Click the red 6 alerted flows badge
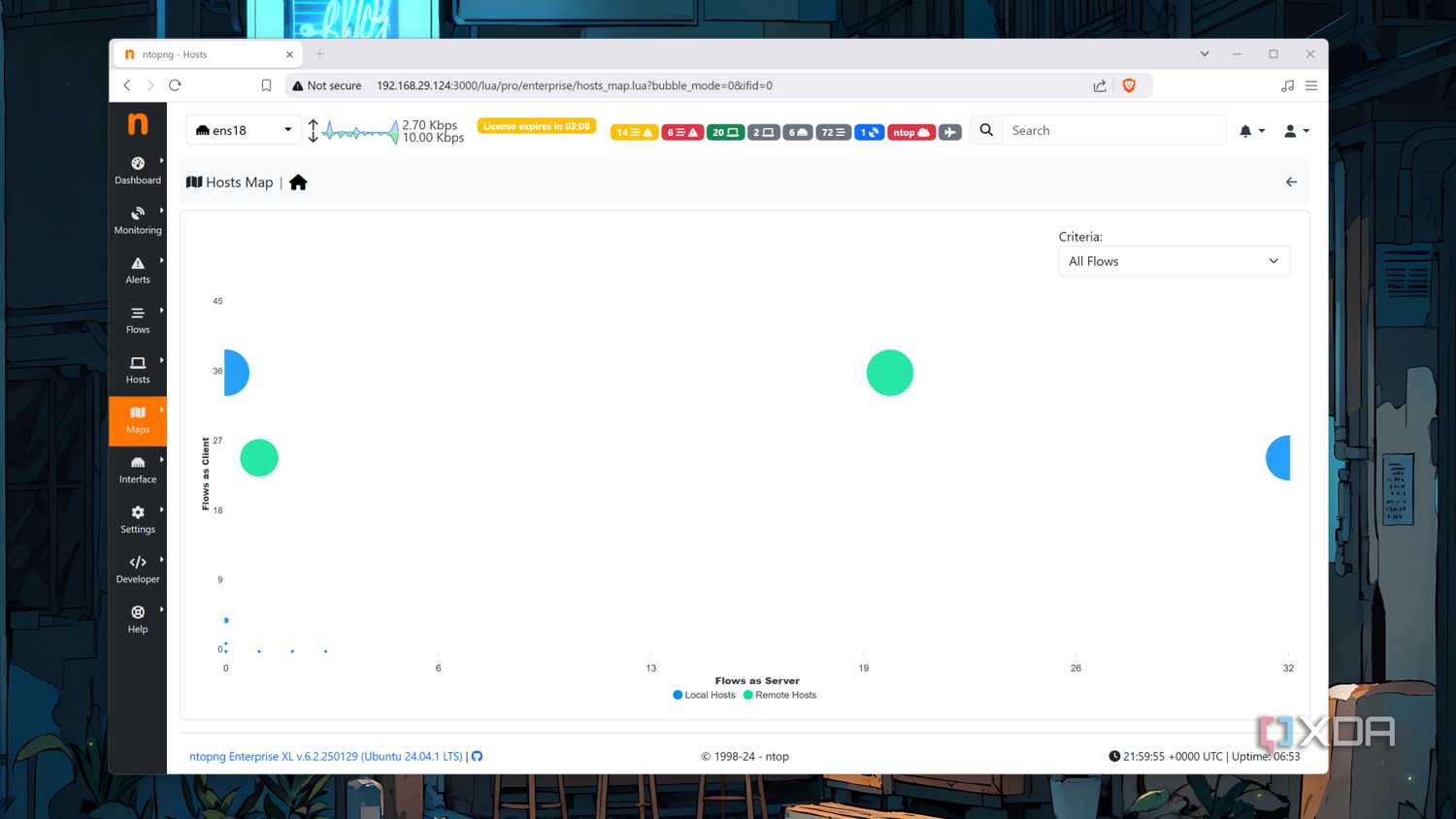The width and height of the screenshot is (1456, 819). (682, 132)
